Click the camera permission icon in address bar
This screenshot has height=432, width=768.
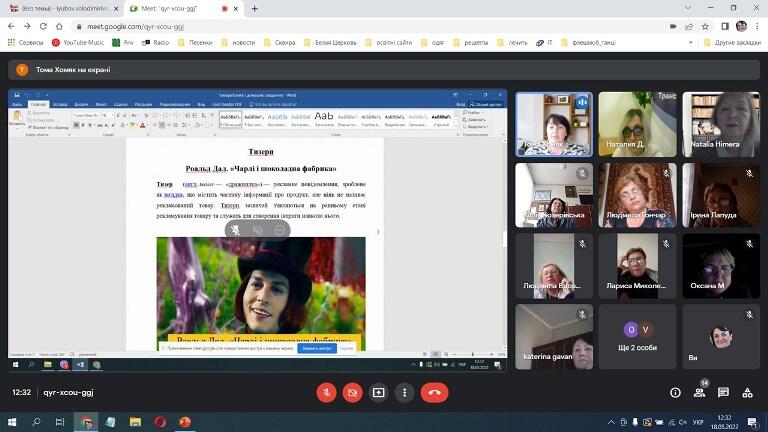coord(673,26)
